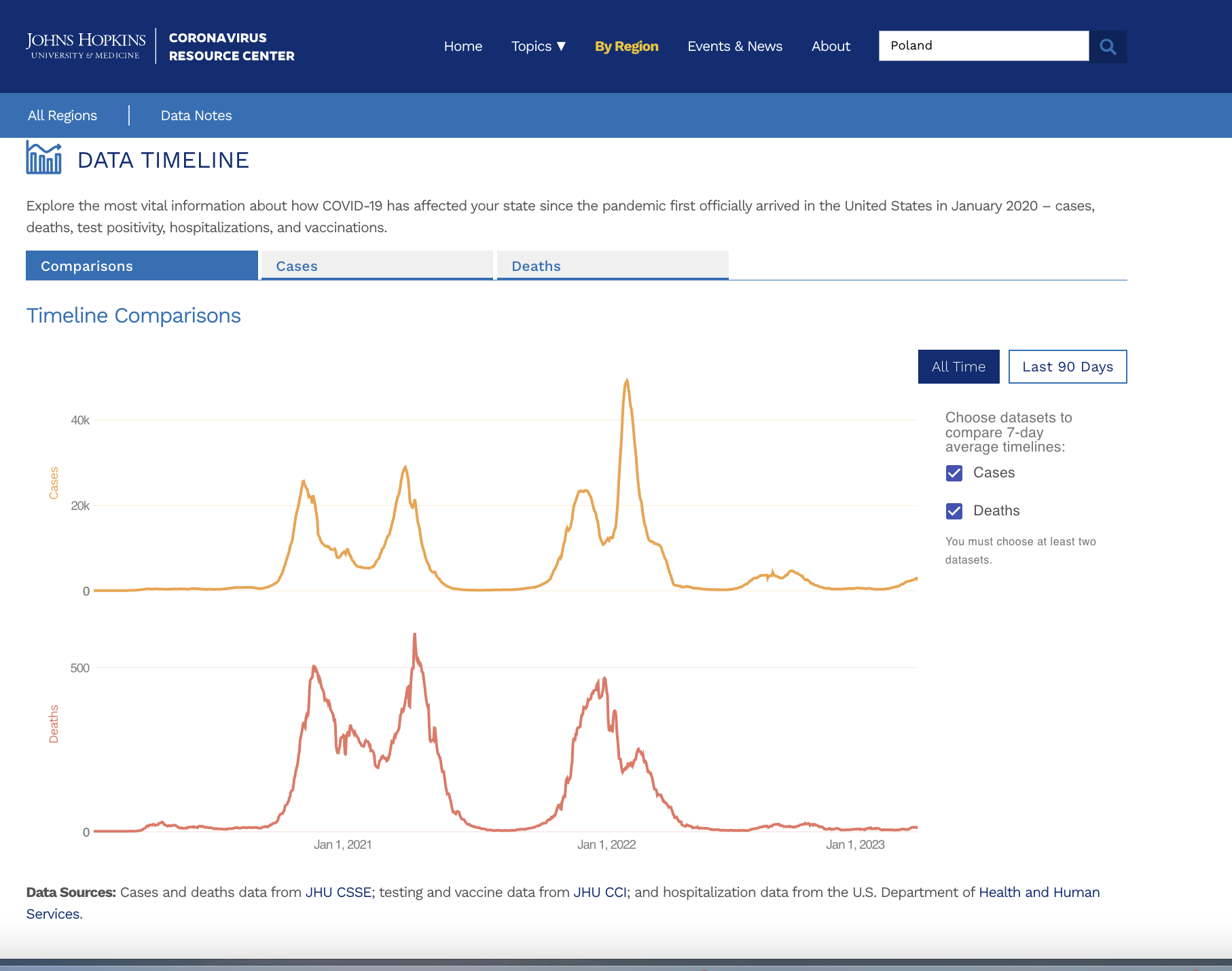
Task: Expand the Topics dropdown menu
Action: tap(538, 46)
